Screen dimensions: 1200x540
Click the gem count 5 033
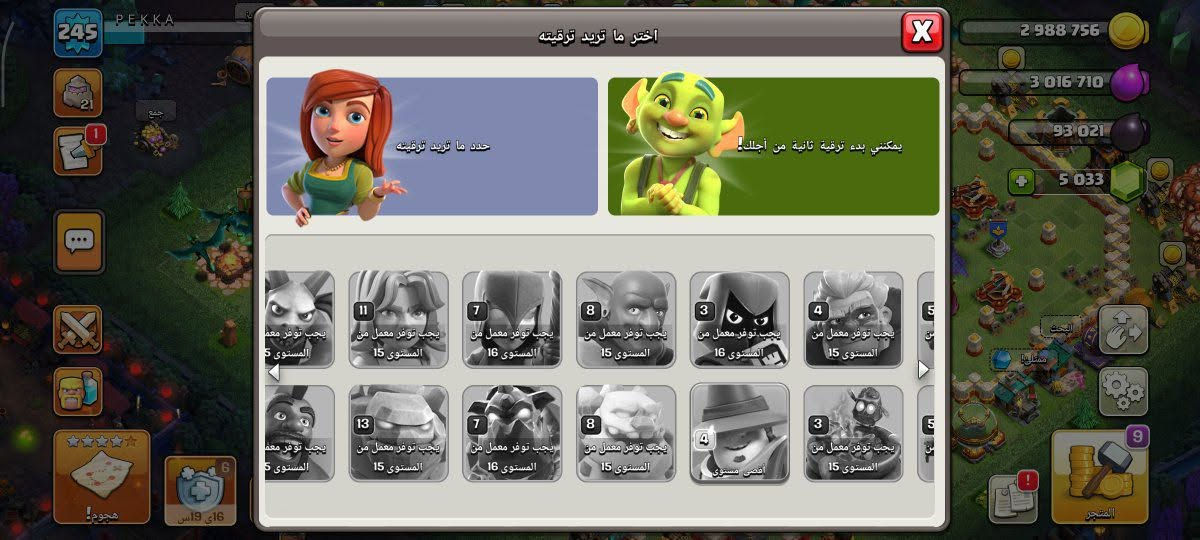coord(1080,181)
